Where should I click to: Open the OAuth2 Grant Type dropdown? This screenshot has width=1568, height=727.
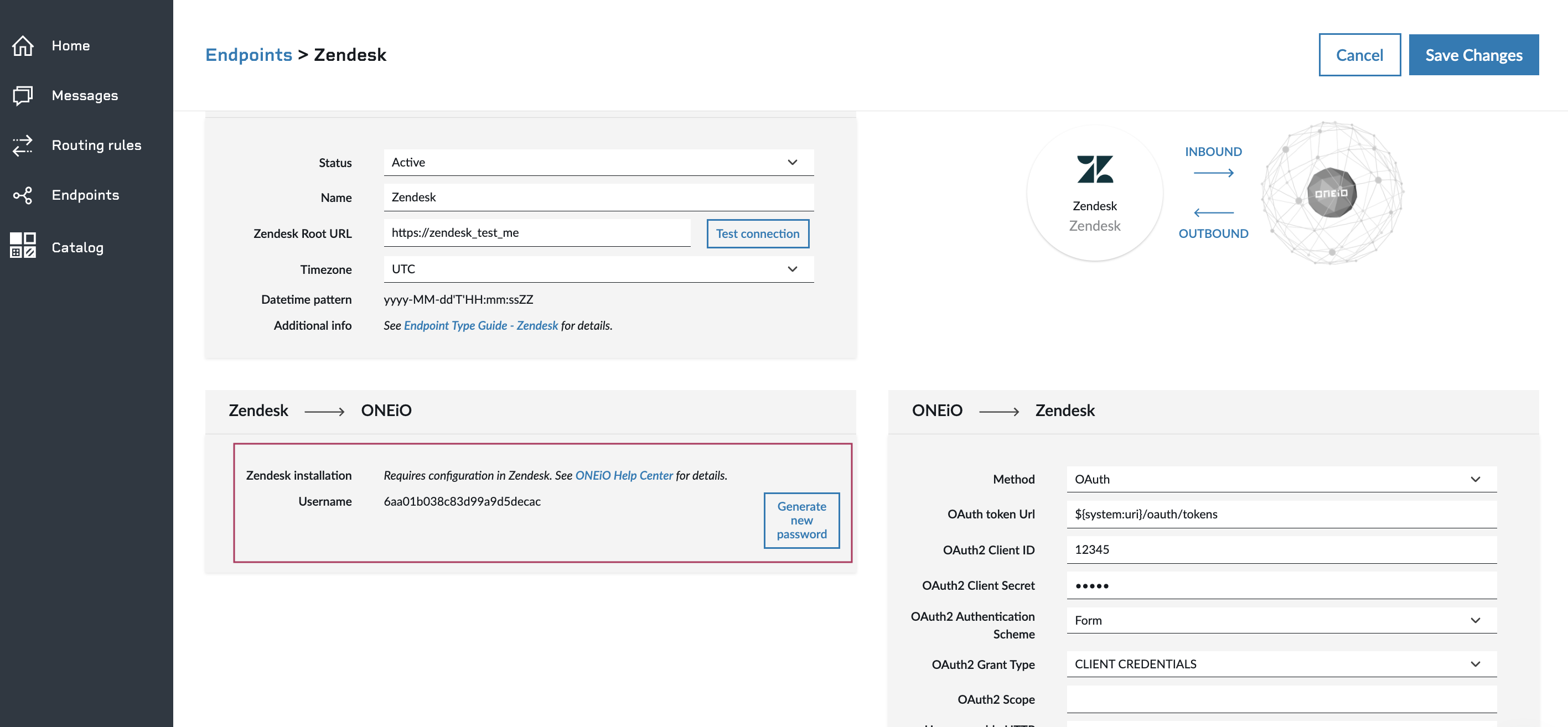click(1281, 664)
